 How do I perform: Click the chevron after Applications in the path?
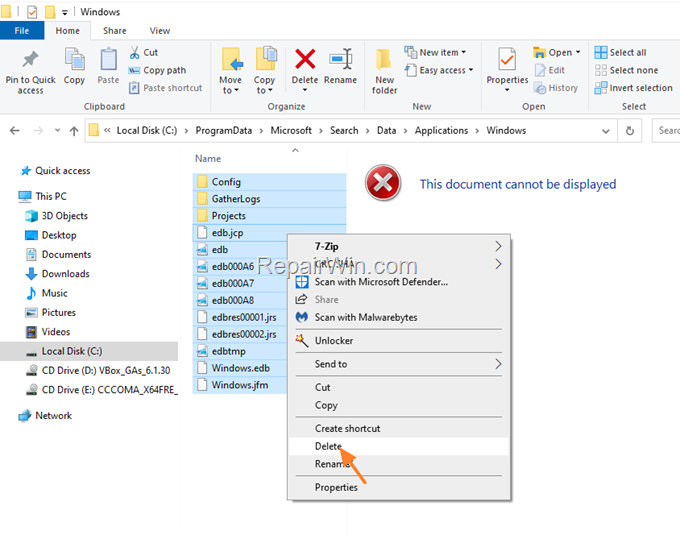[477, 131]
